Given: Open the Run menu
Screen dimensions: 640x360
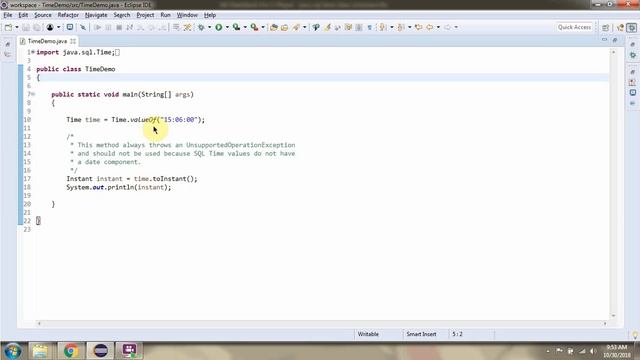Looking at the screenshot, I should point(165,15).
